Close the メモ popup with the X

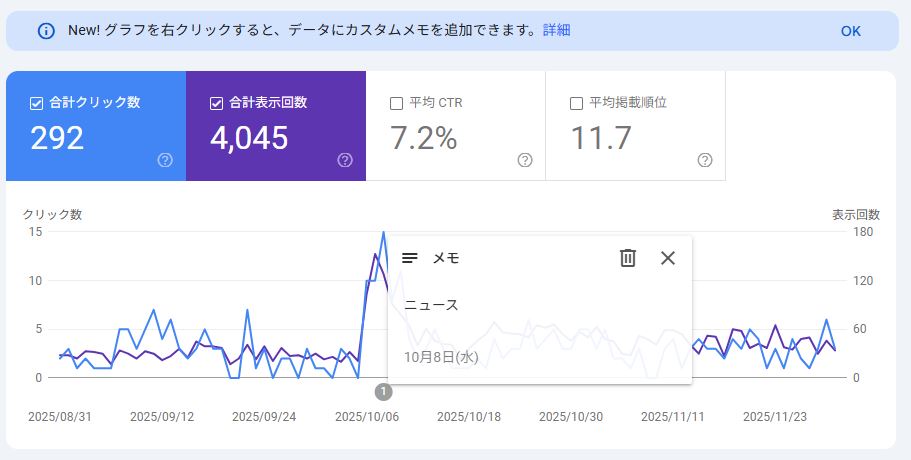coord(668,258)
